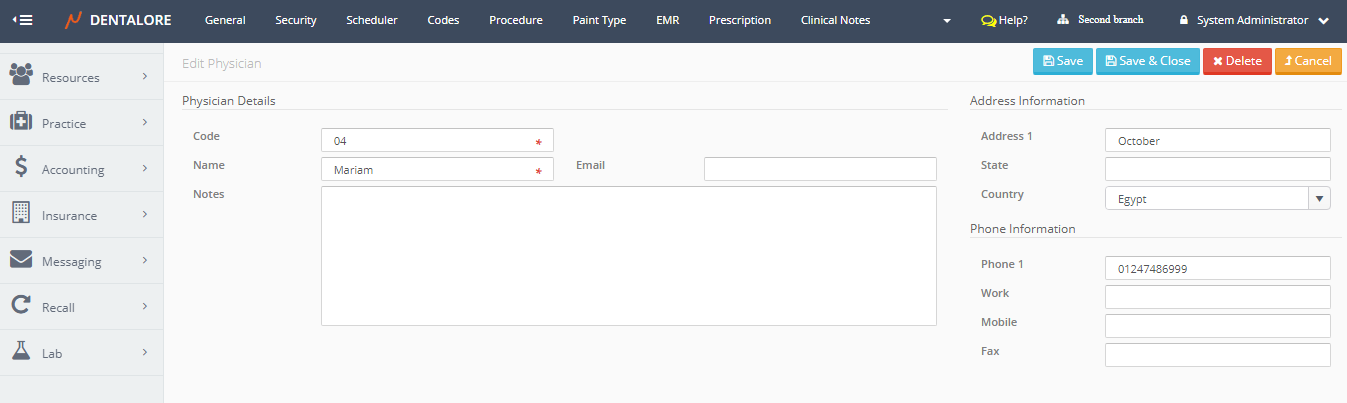The height and width of the screenshot is (403, 1347).
Task: Expand the Resources sidebar chevron
Action: point(145,76)
